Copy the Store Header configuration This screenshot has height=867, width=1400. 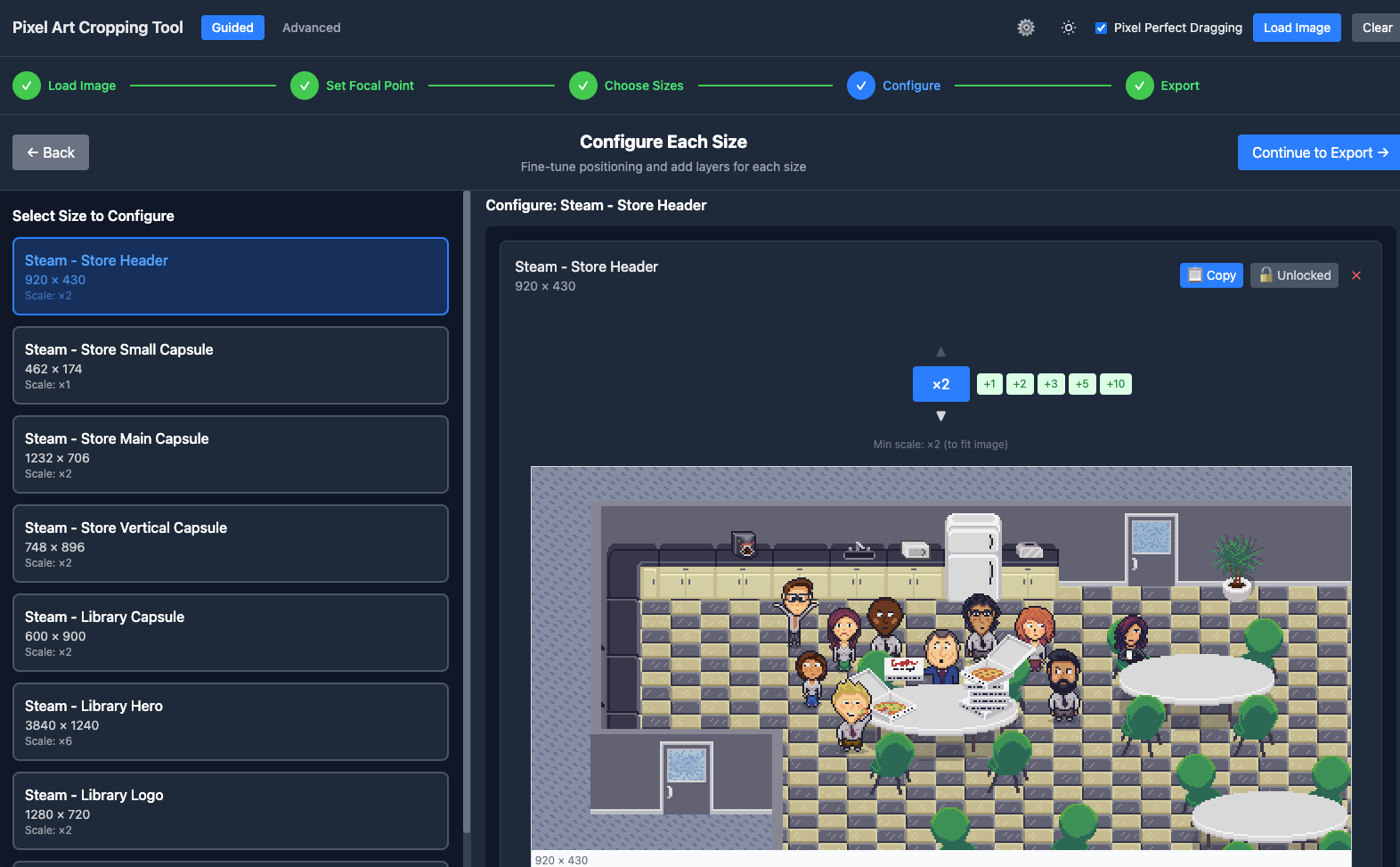pyautogui.click(x=1211, y=275)
